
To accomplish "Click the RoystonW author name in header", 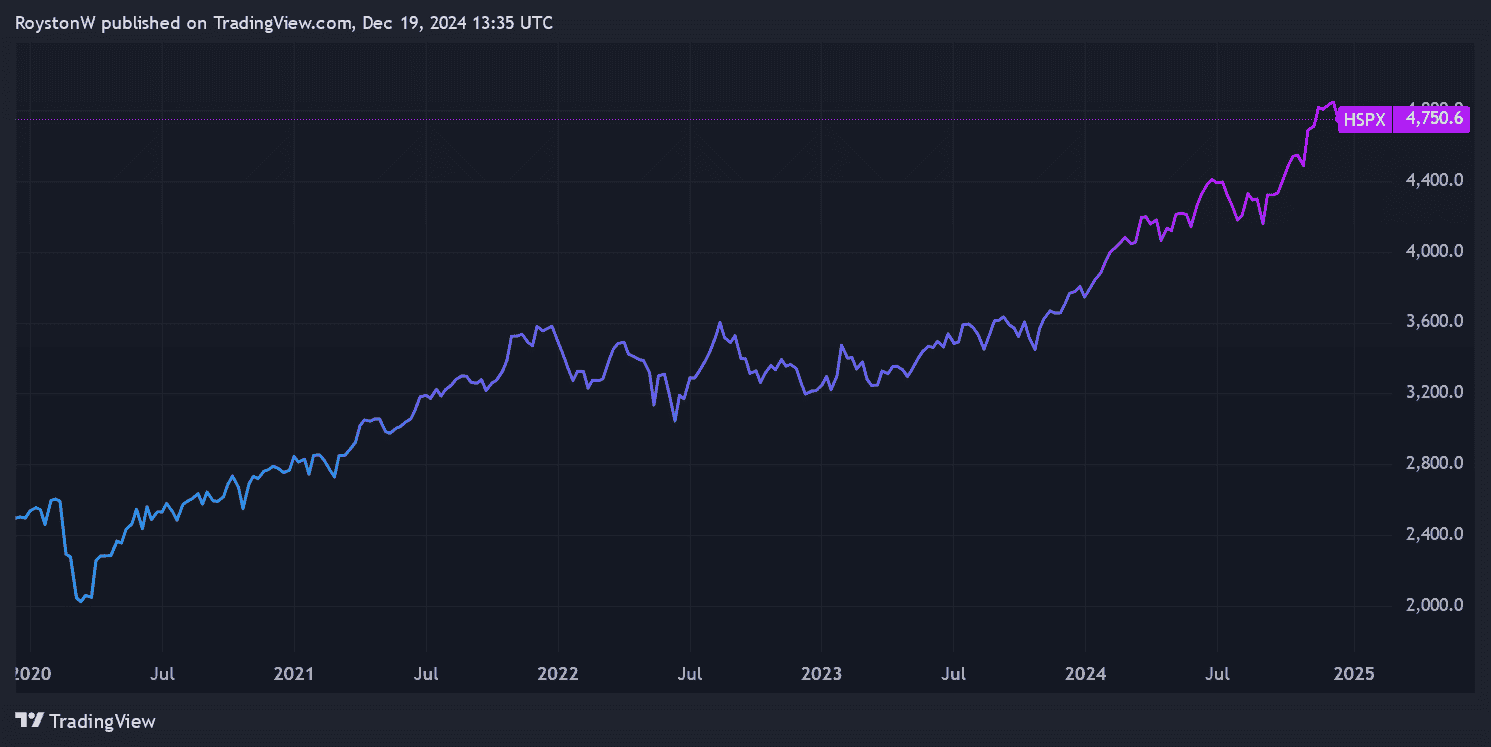I will pos(57,23).
